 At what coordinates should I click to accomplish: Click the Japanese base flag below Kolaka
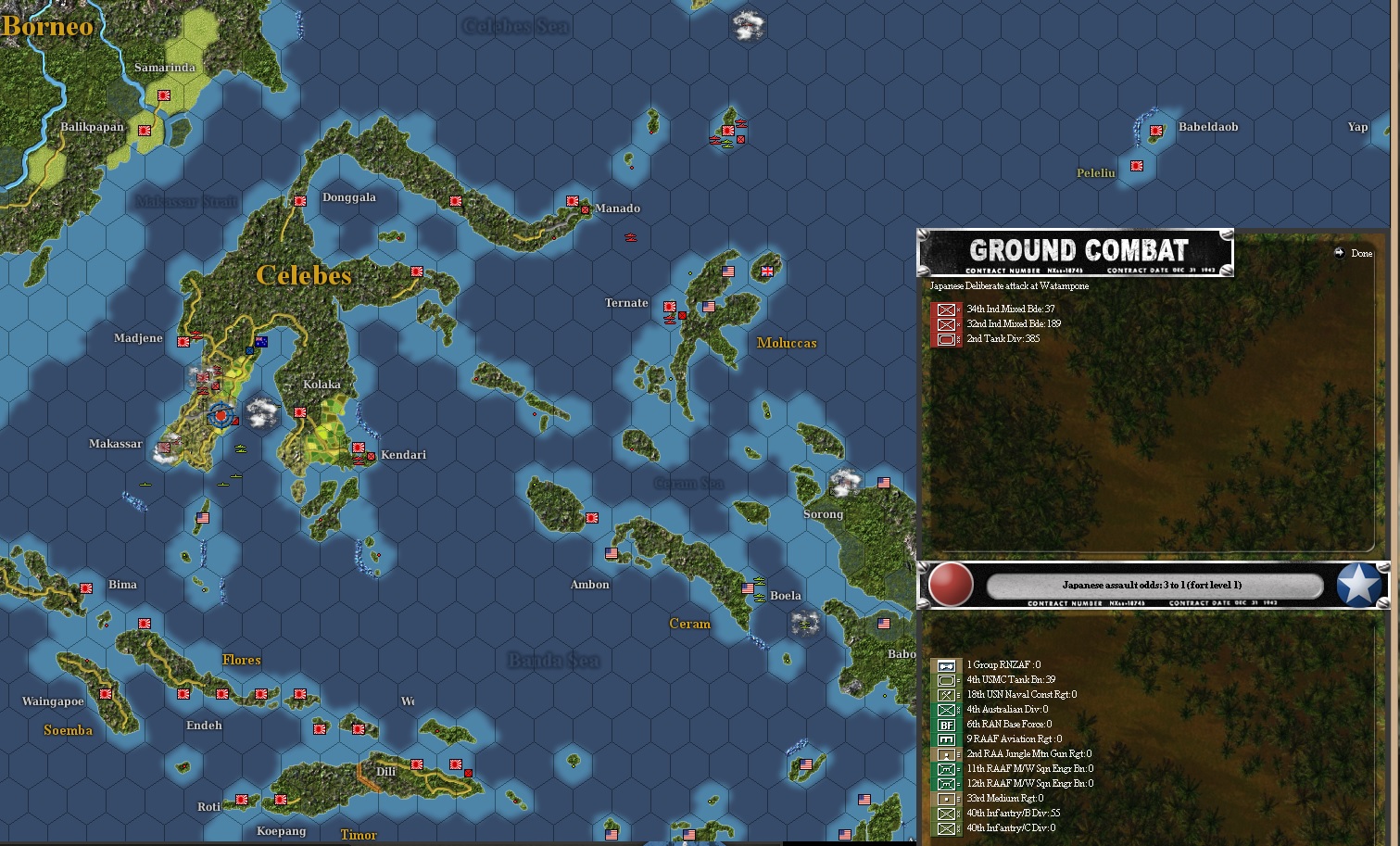pos(300,412)
